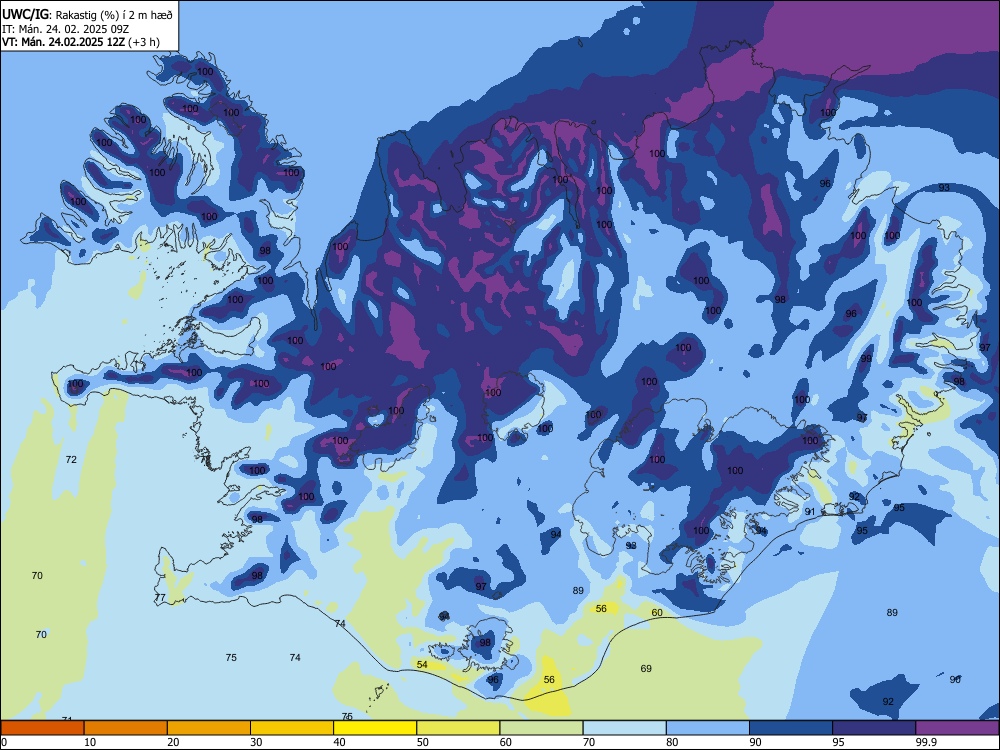Click the pale yellow 50–60 legend swatch
The width and height of the screenshot is (1000, 750).
(458, 728)
